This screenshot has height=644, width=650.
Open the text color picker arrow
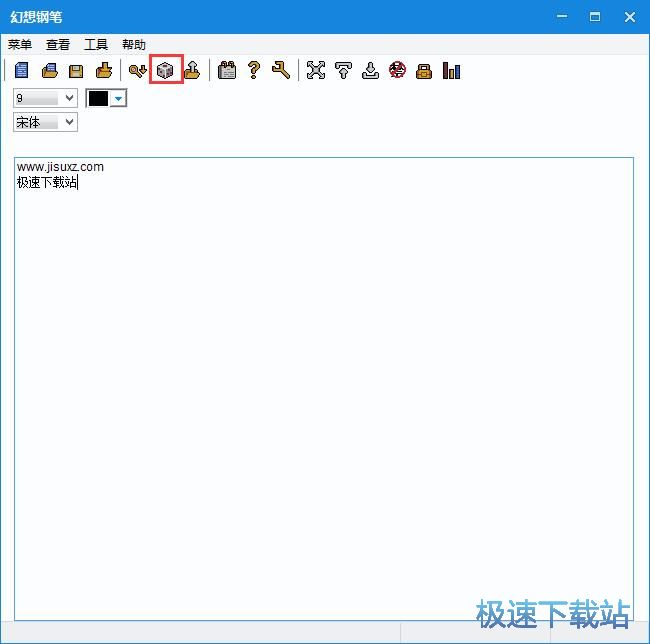click(x=119, y=99)
